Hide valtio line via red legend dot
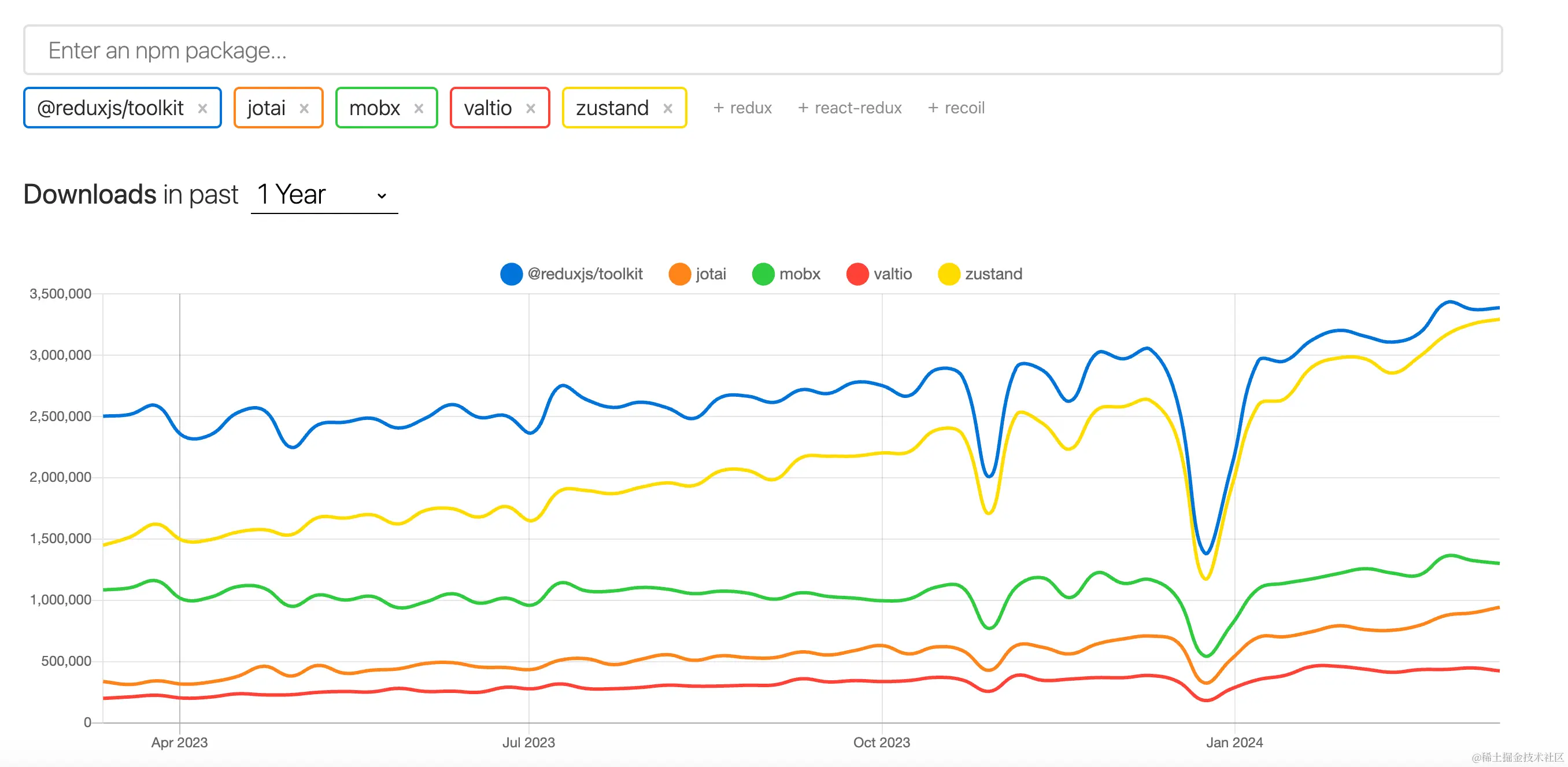 pyautogui.click(x=857, y=274)
